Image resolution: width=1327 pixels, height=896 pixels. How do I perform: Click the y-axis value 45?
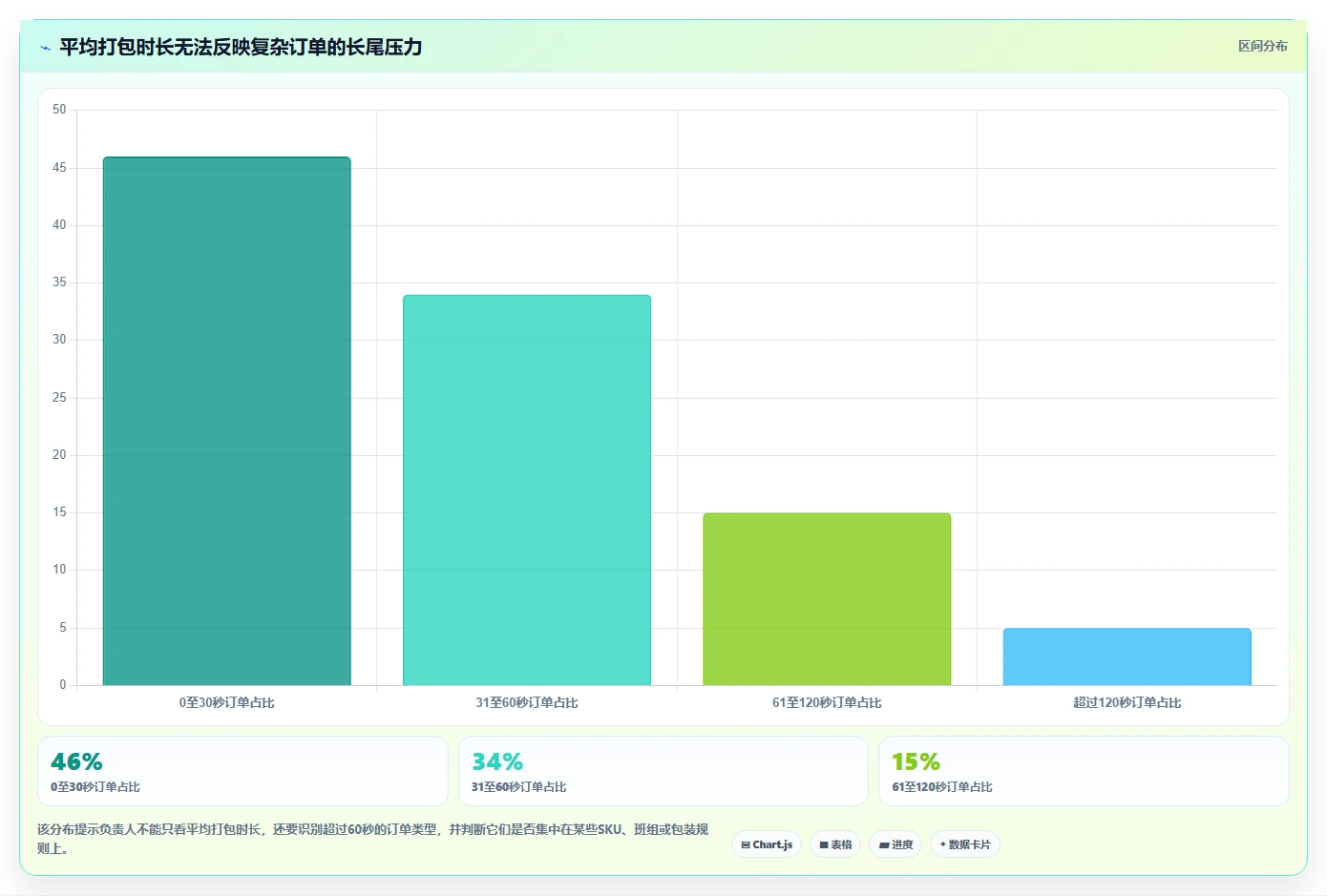59,168
